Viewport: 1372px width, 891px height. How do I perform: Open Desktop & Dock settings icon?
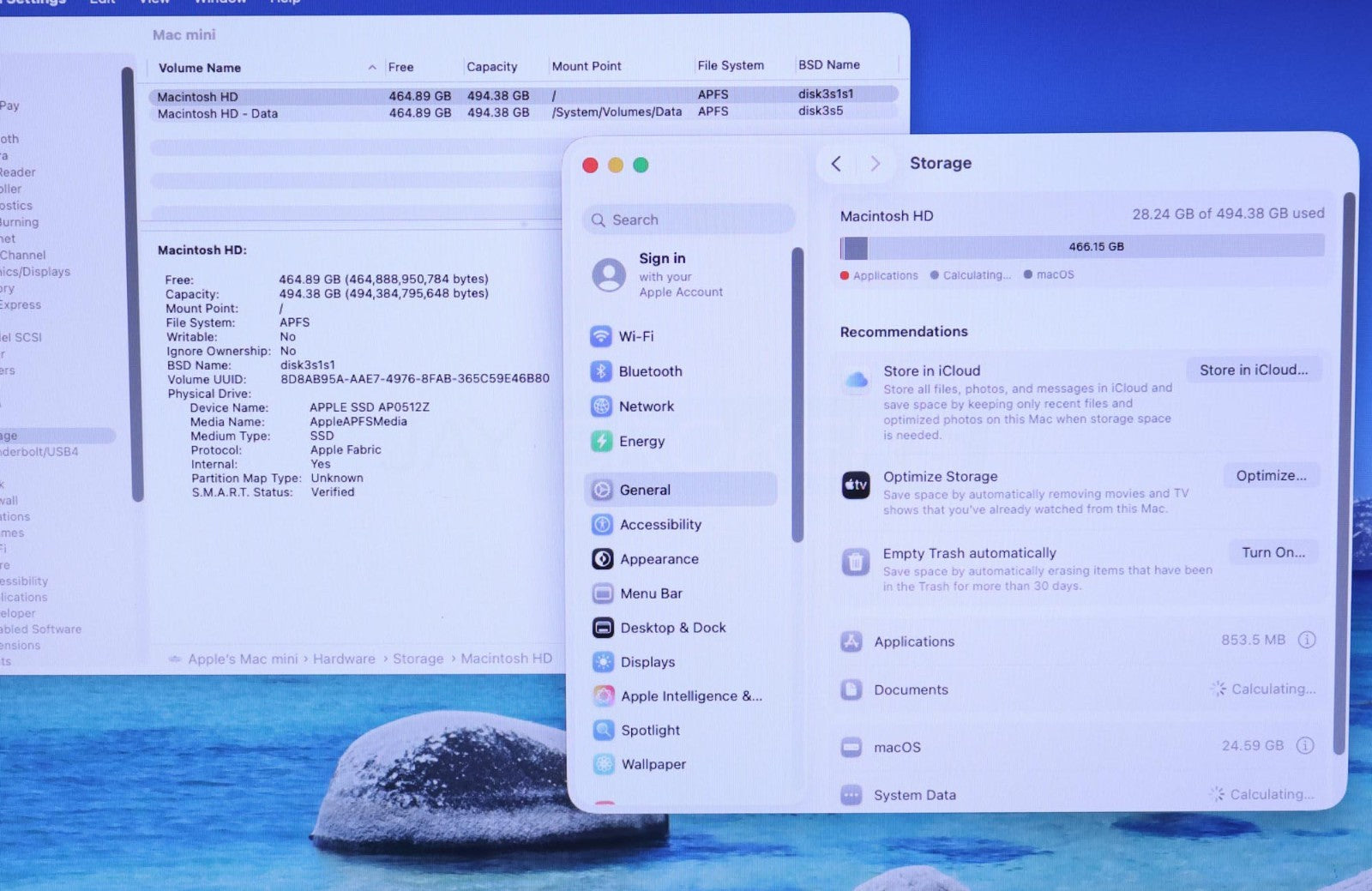pyautogui.click(x=603, y=628)
